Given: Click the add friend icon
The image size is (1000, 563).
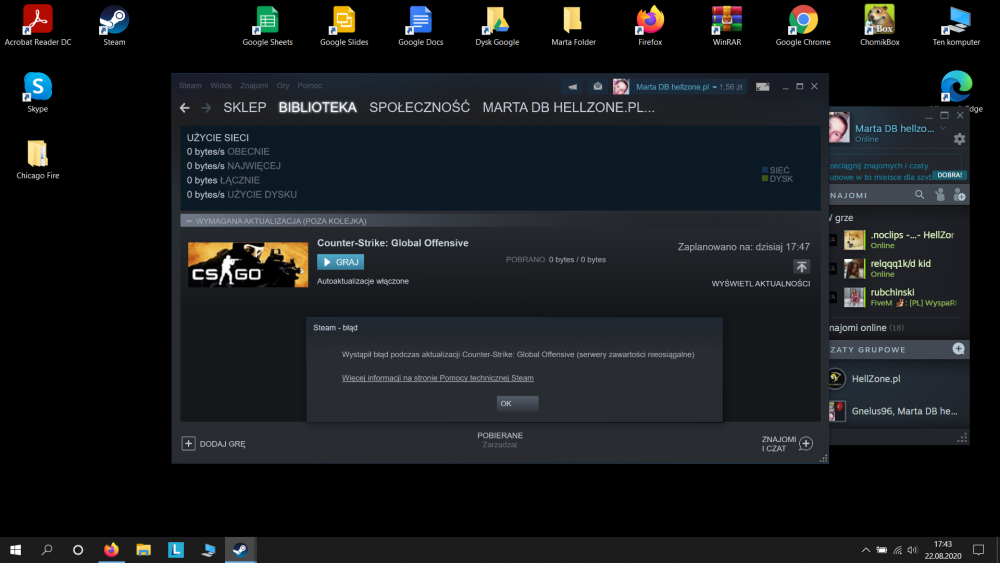Looking at the screenshot, I should [959, 195].
